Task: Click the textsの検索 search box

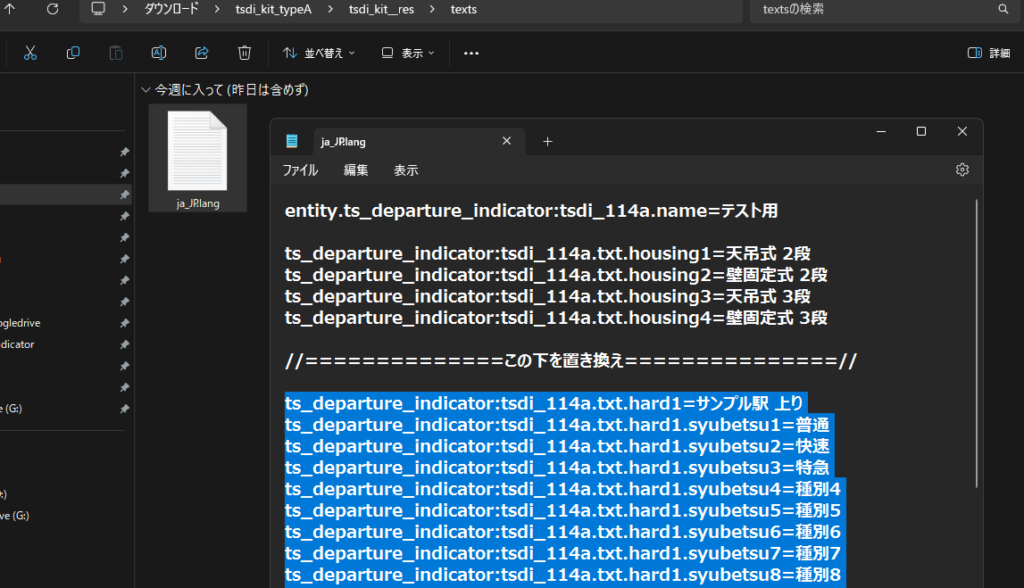Action: [880, 9]
